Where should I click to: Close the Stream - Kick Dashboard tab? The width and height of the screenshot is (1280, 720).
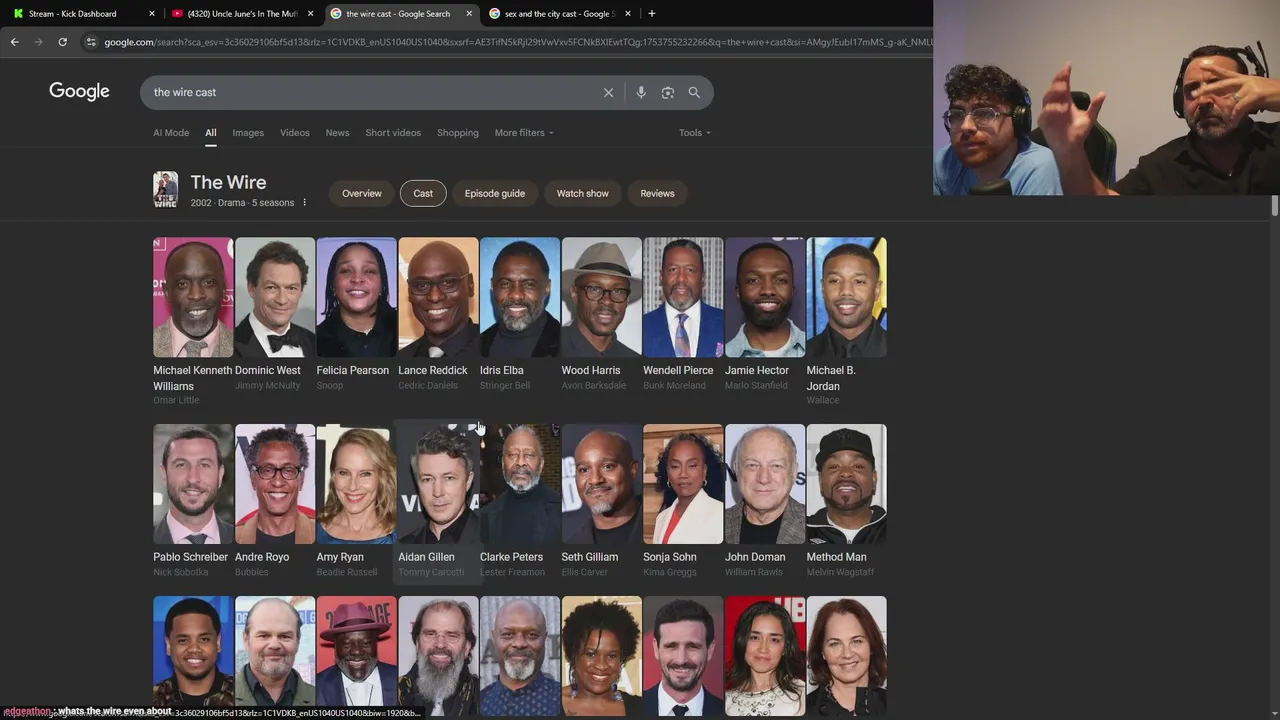pyautogui.click(x=152, y=13)
